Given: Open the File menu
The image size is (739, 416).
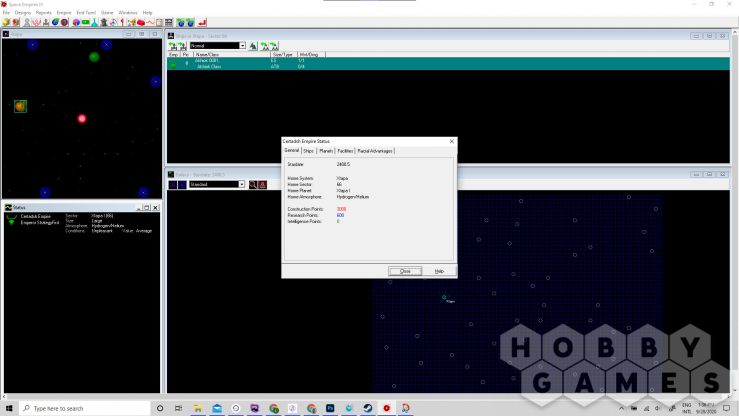Looking at the screenshot, I should (6, 13).
